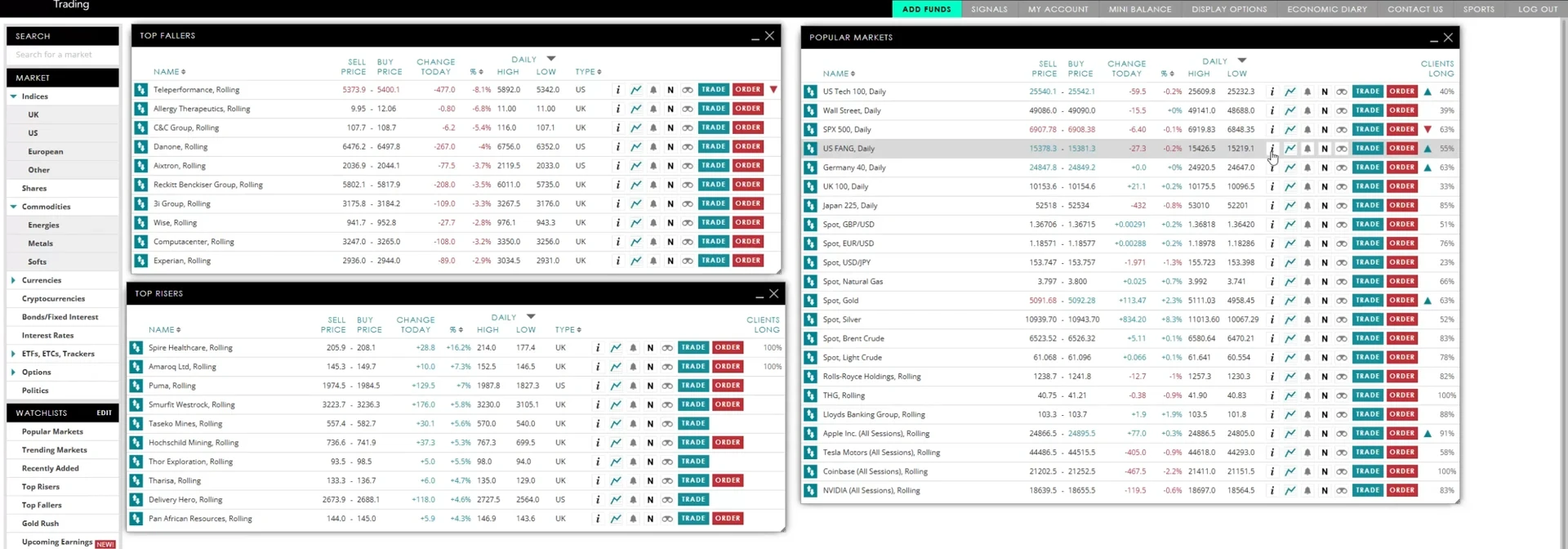This screenshot has height=549, width=1568.
Task: Toggle watchlist glasses for Spot, GBP/USD
Action: point(1342,225)
